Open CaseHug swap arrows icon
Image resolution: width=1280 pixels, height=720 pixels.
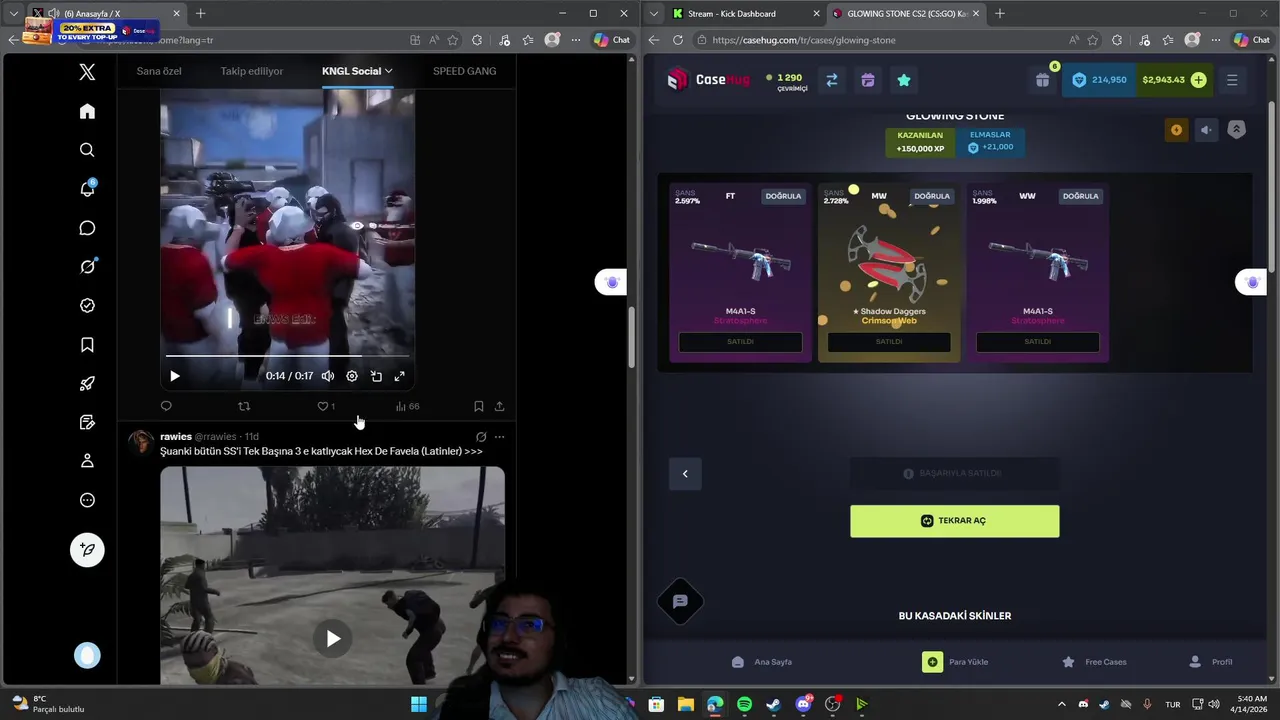pos(831,80)
